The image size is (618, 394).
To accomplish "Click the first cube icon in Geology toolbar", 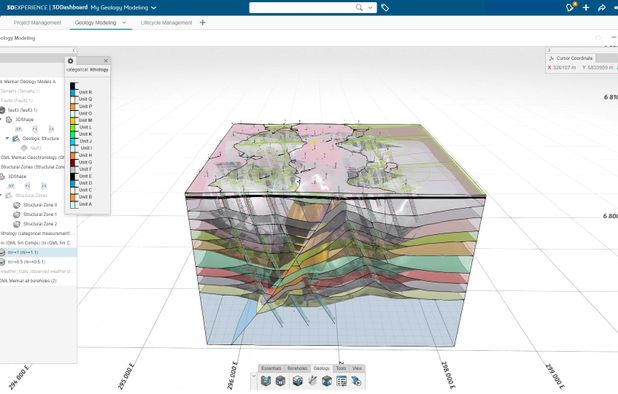I will coord(266,381).
